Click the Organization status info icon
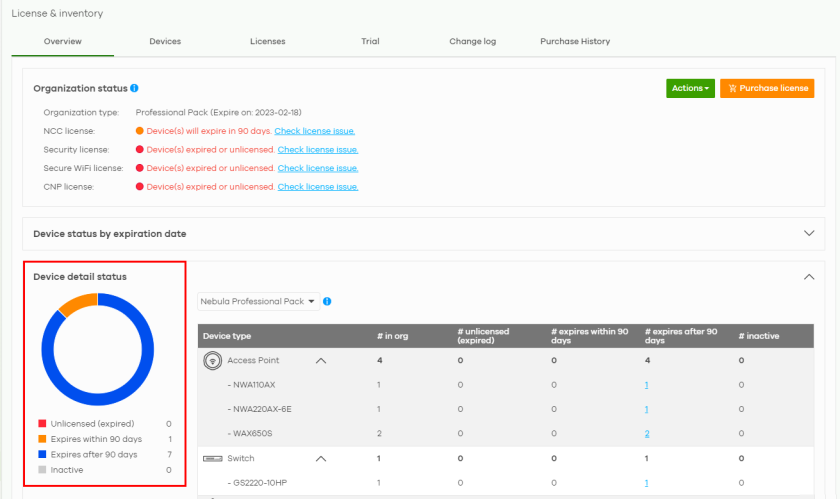 pos(134,89)
